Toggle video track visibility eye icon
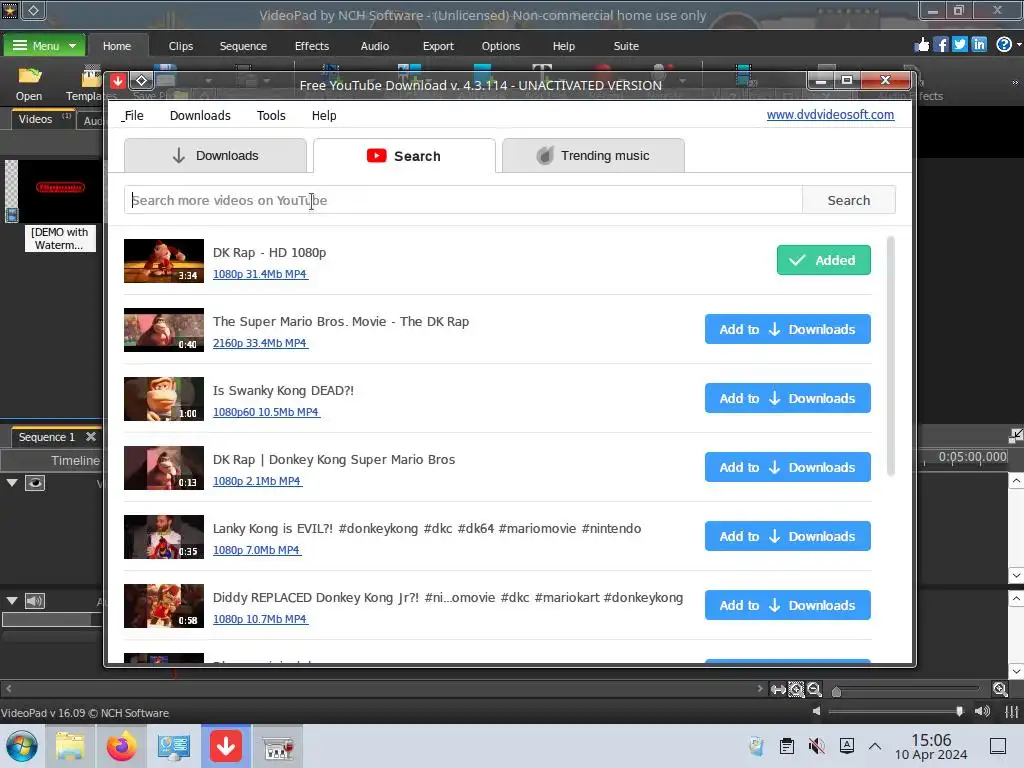The width and height of the screenshot is (1024, 768). coord(35,483)
